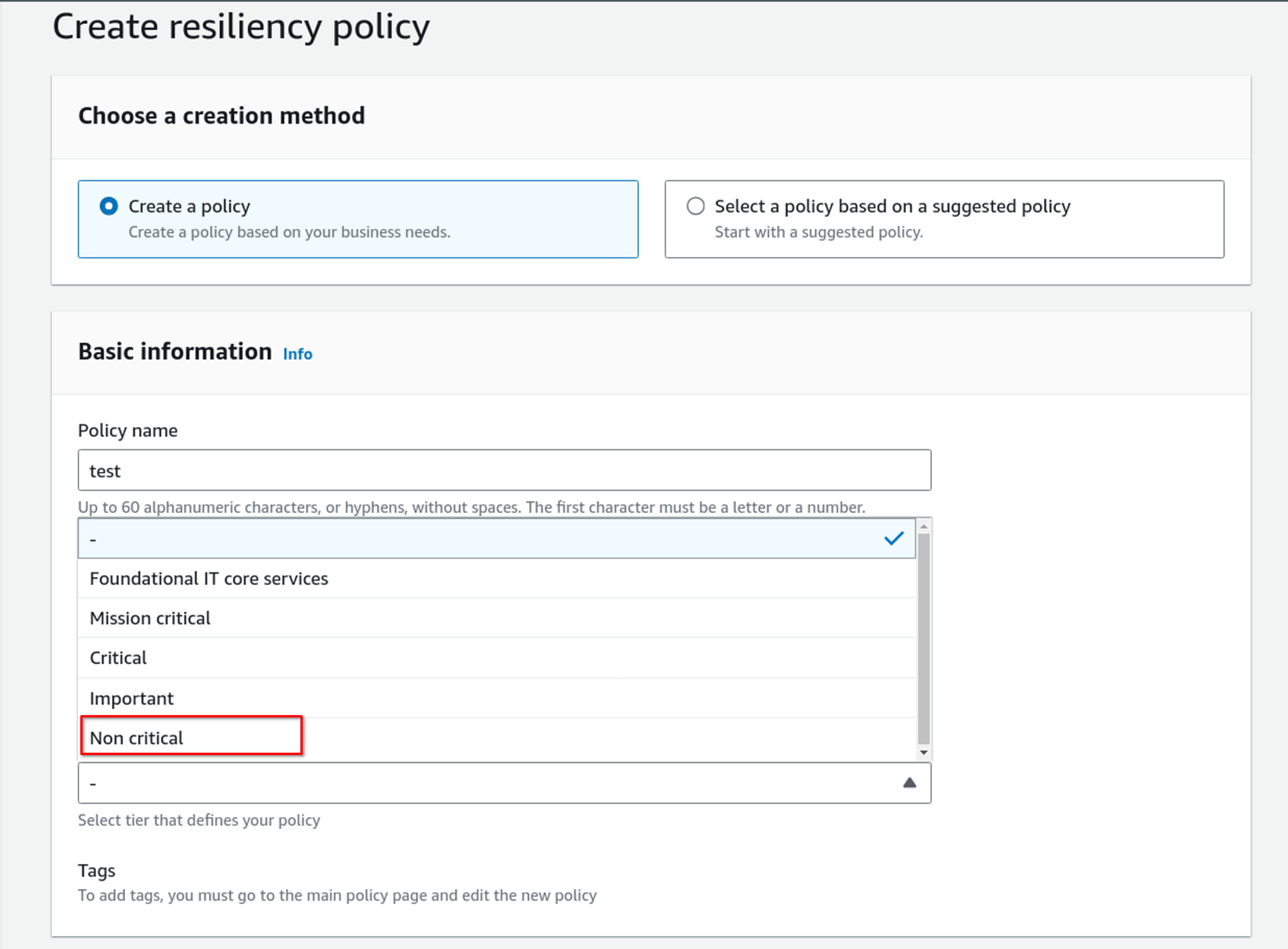The height and width of the screenshot is (949, 1288).
Task: Select "Foundational IT core services" tier
Action: 209,579
